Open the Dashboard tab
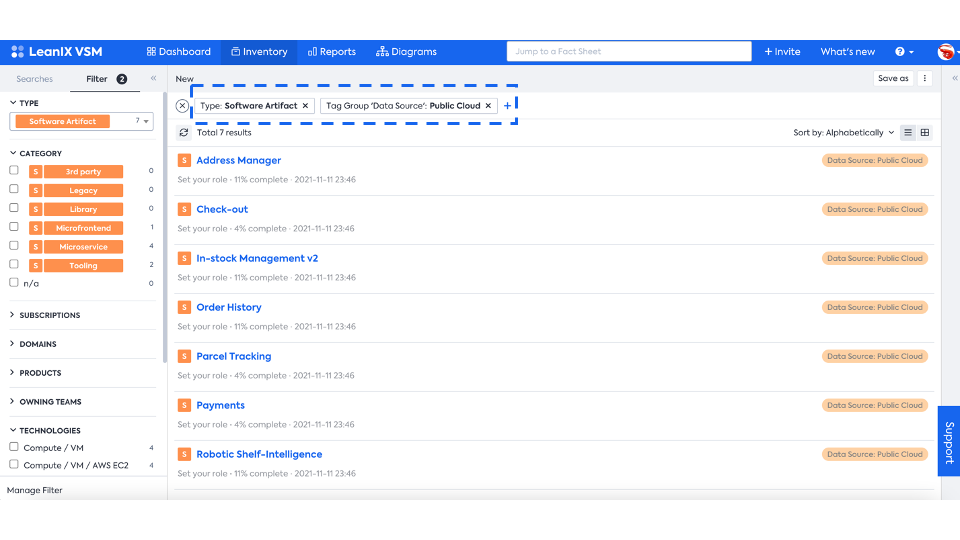The height and width of the screenshot is (540, 960). 179,52
